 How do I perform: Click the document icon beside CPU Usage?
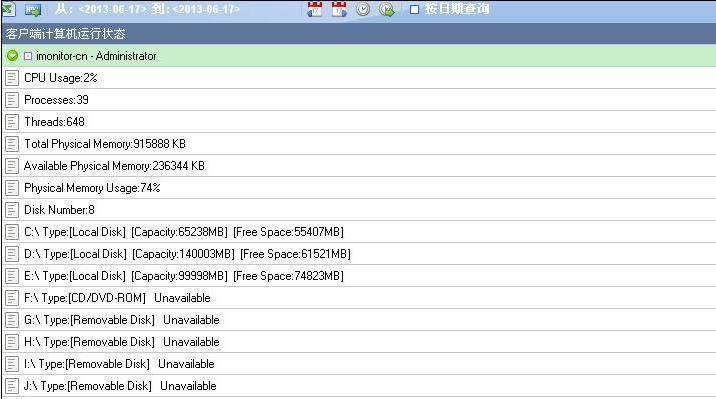tap(12, 78)
